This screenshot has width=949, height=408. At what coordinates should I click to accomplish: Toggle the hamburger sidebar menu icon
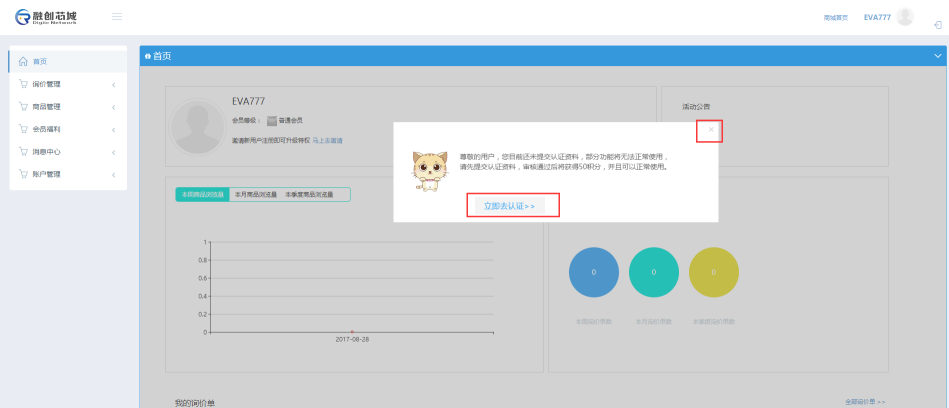pyautogui.click(x=117, y=17)
